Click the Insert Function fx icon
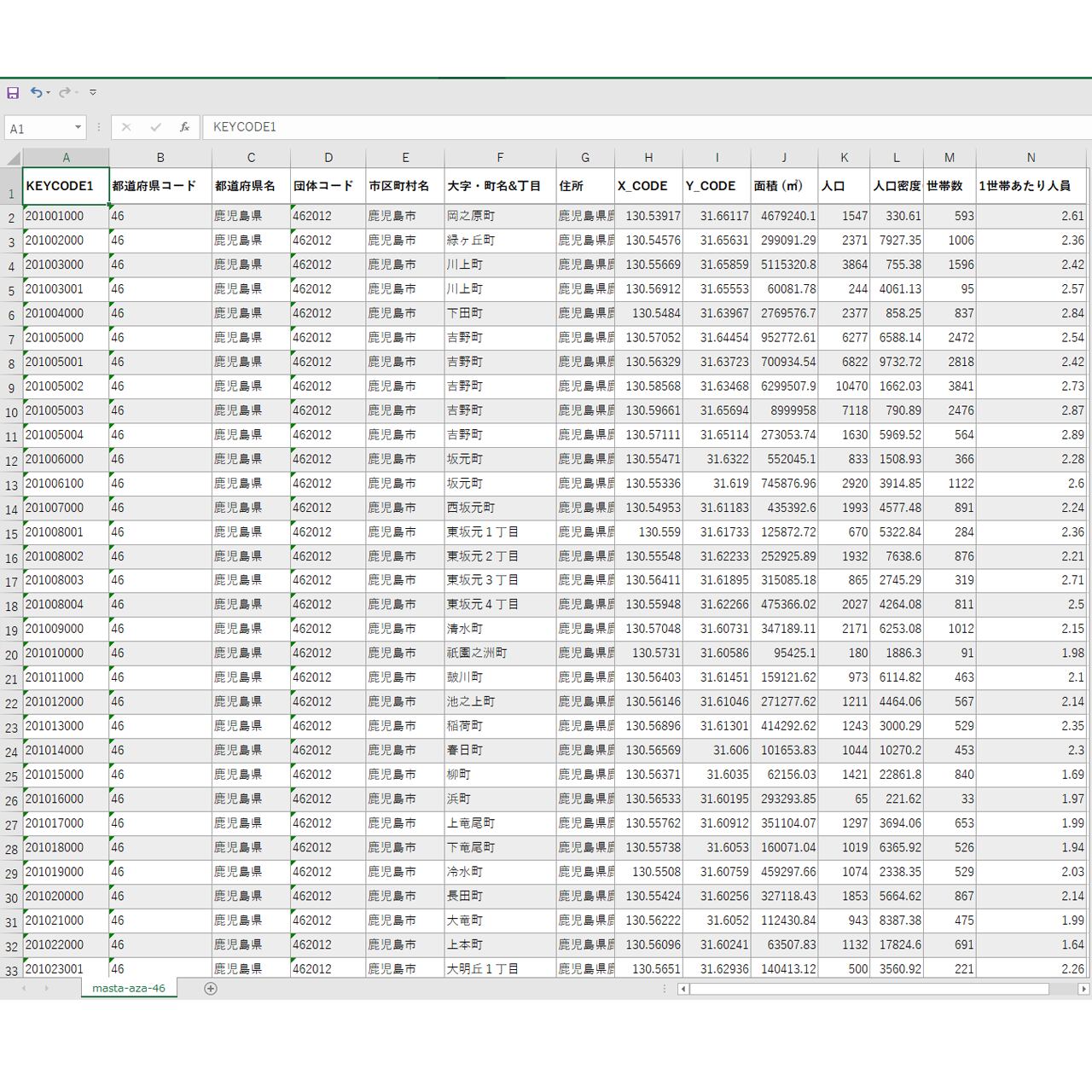This screenshot has width=1092, height=1092. click(184, 127)
